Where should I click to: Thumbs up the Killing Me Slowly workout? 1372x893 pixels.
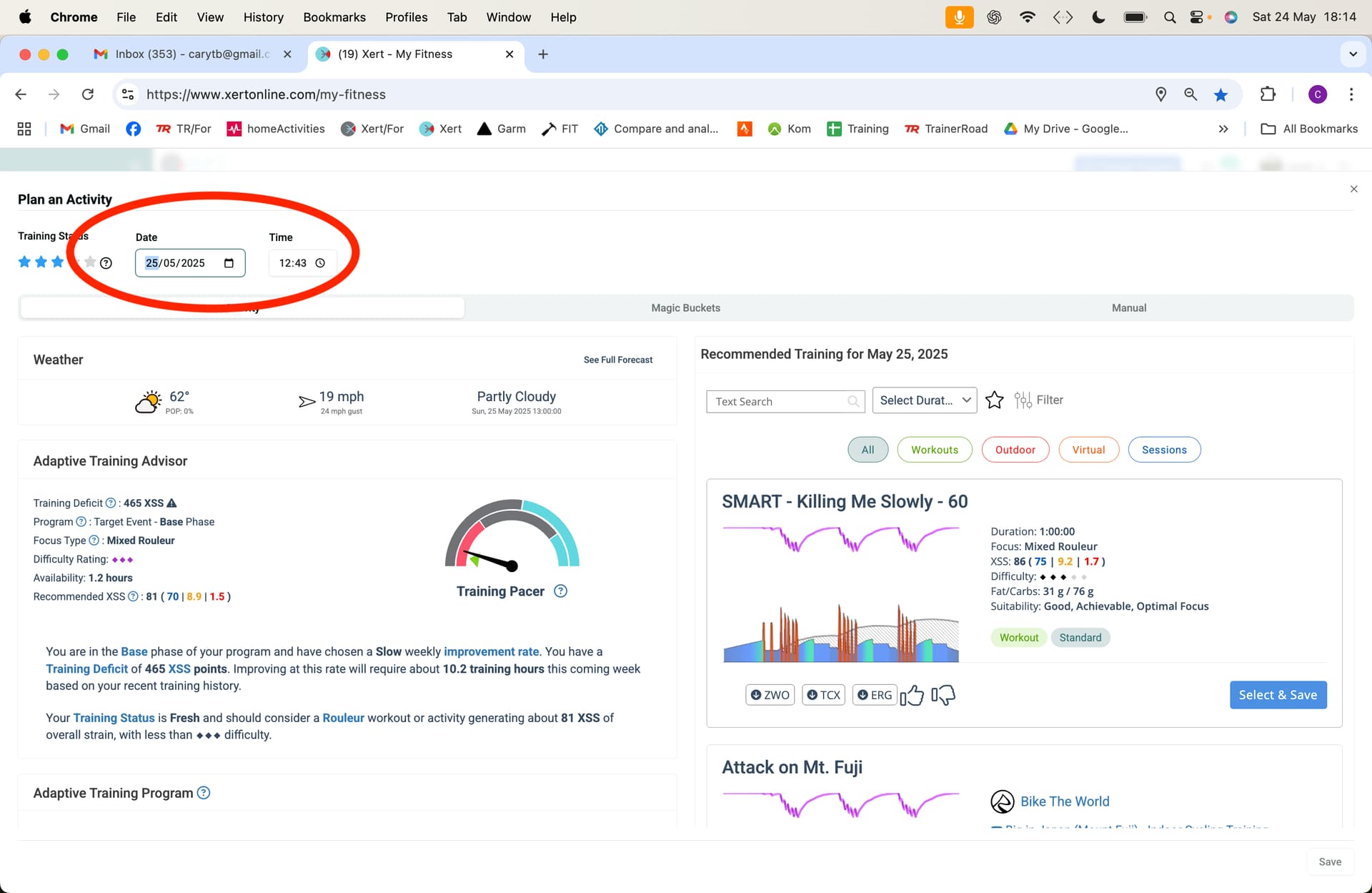pos(912,695)
